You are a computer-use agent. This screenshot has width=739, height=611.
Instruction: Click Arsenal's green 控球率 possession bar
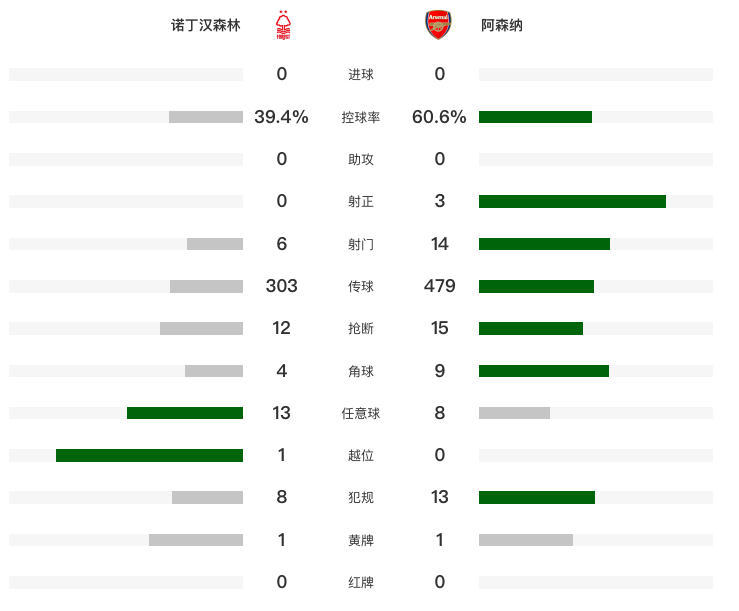[x=535, y=117]
